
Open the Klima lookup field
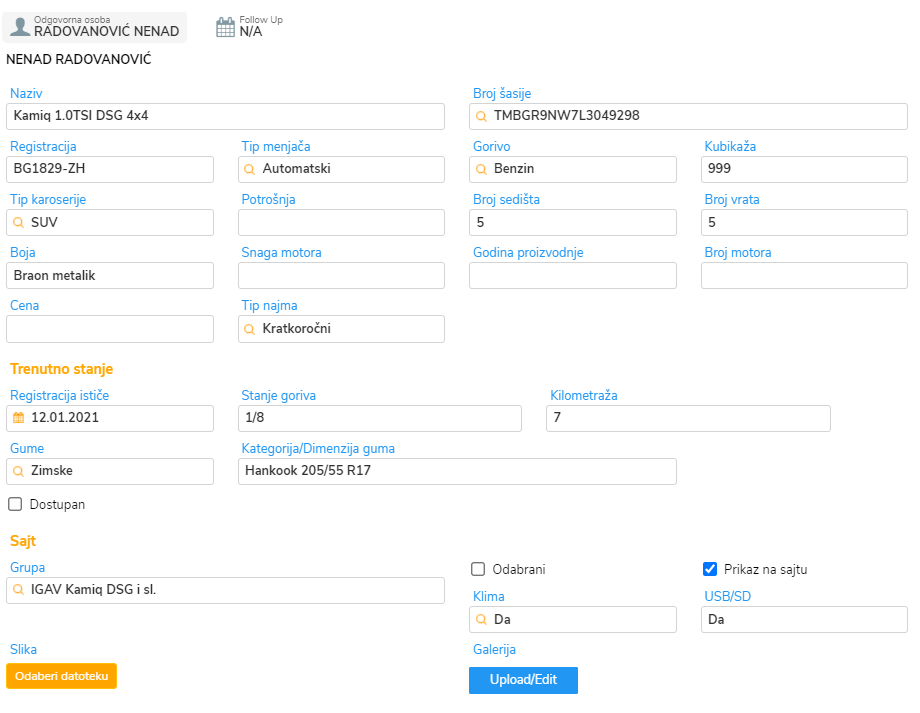coord(573,620)
